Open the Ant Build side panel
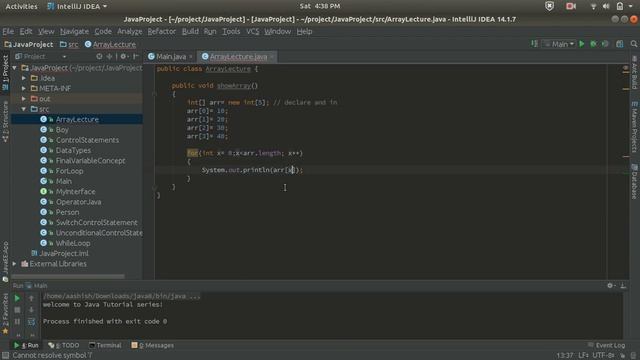Image resolution: width=640 pixels, height=360 pixels. [634, 73]
